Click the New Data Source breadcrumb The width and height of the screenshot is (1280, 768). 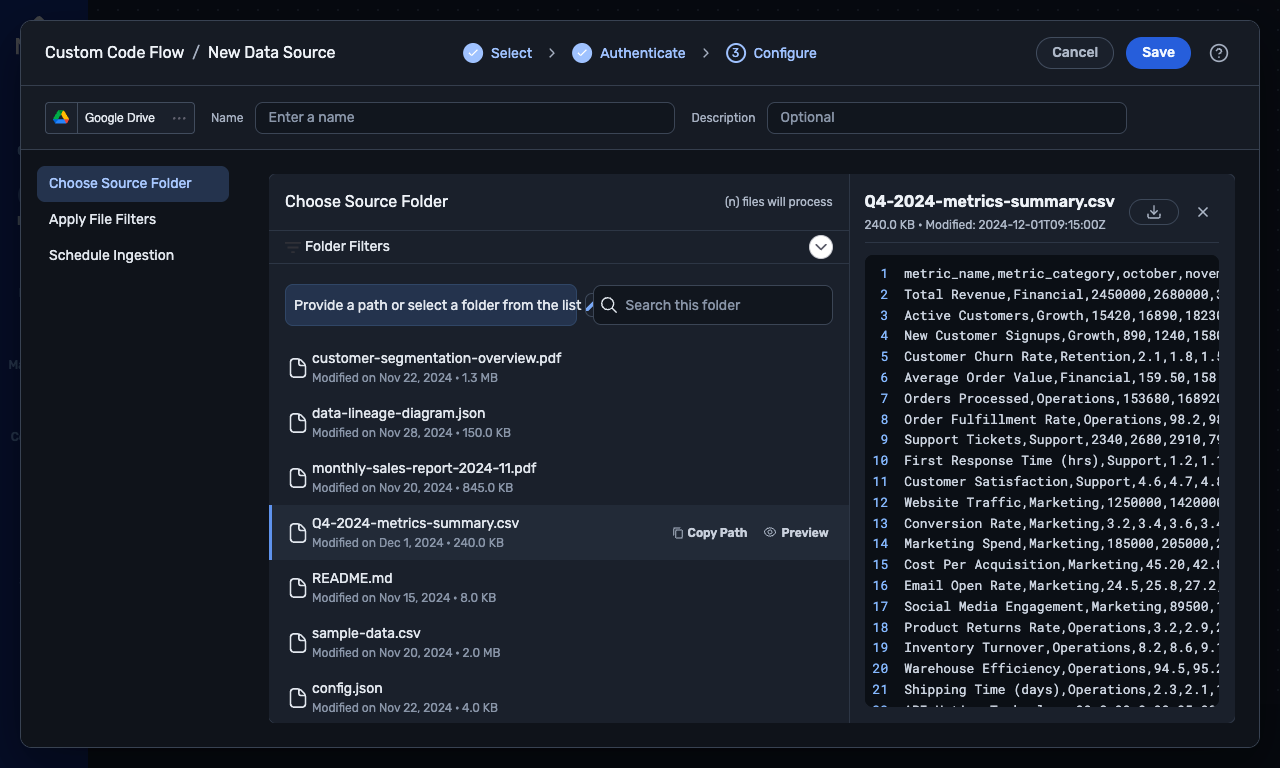pos(272,53)
